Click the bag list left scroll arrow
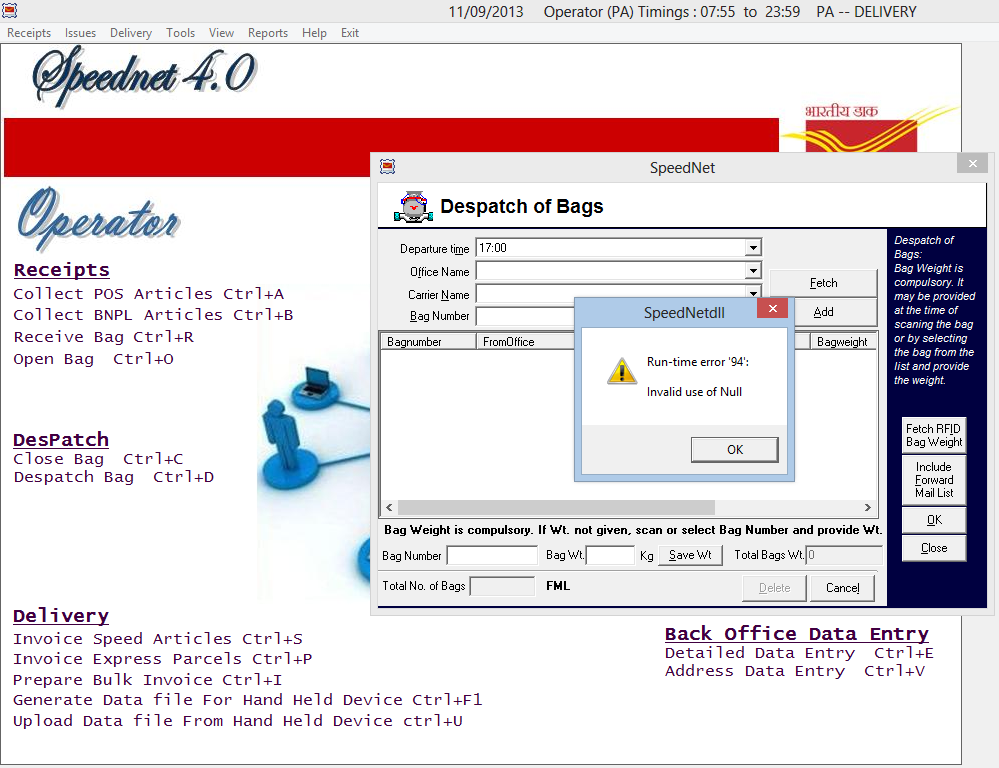 click(389, 507)
